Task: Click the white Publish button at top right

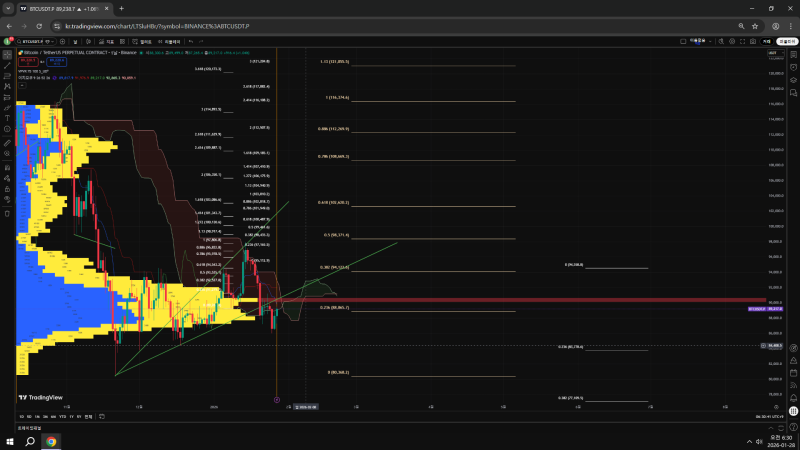Action: 787,41
